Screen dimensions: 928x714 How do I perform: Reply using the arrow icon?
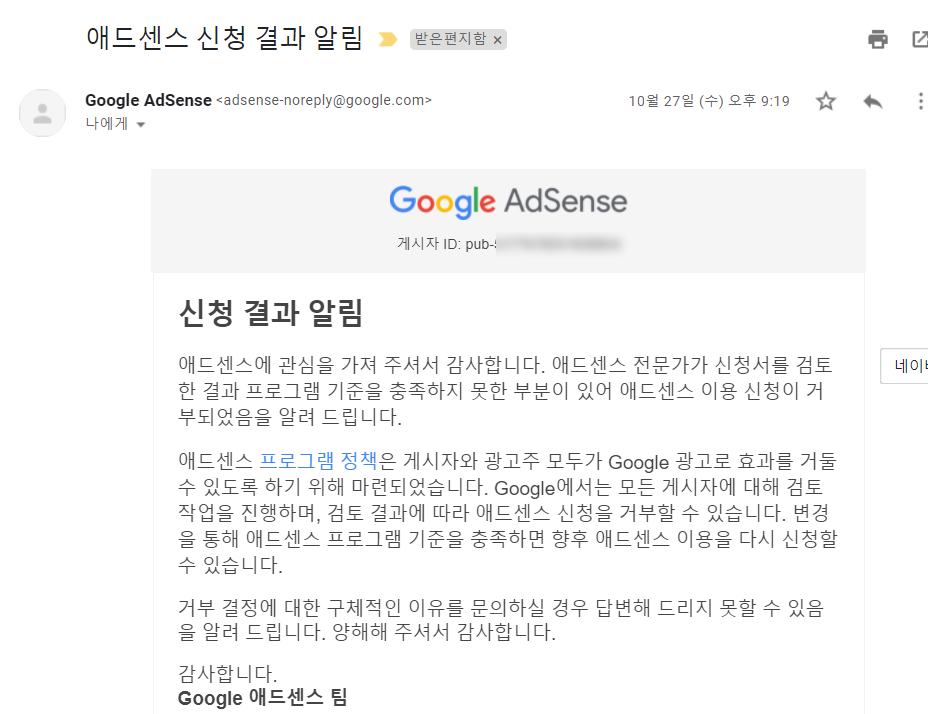(873, 101)
